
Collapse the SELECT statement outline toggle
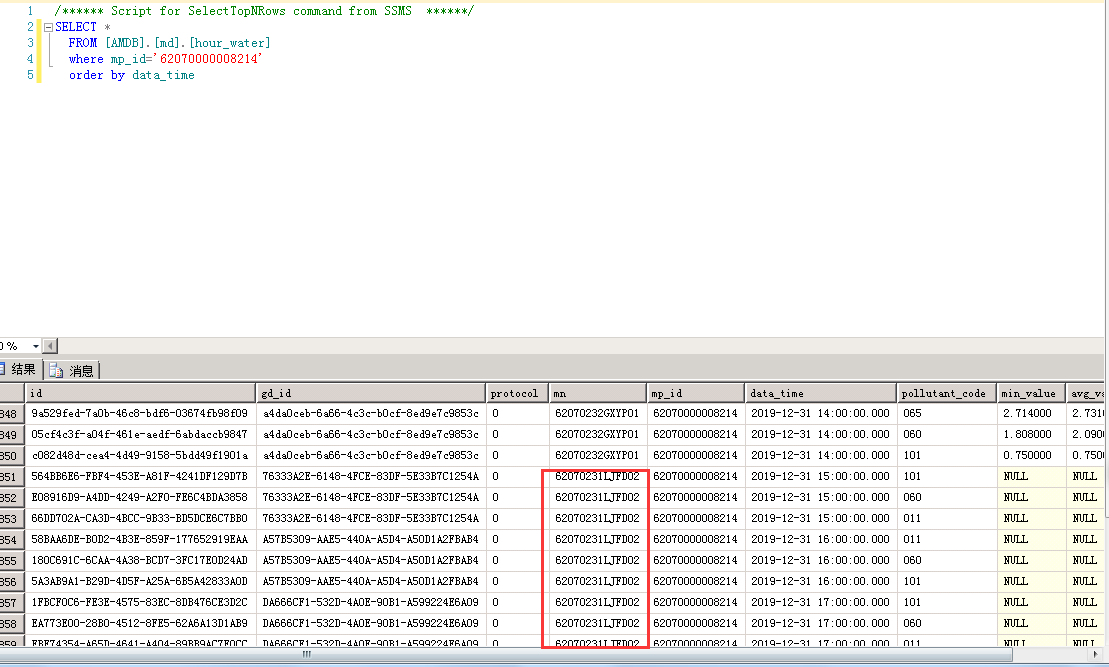pos(48,28)
